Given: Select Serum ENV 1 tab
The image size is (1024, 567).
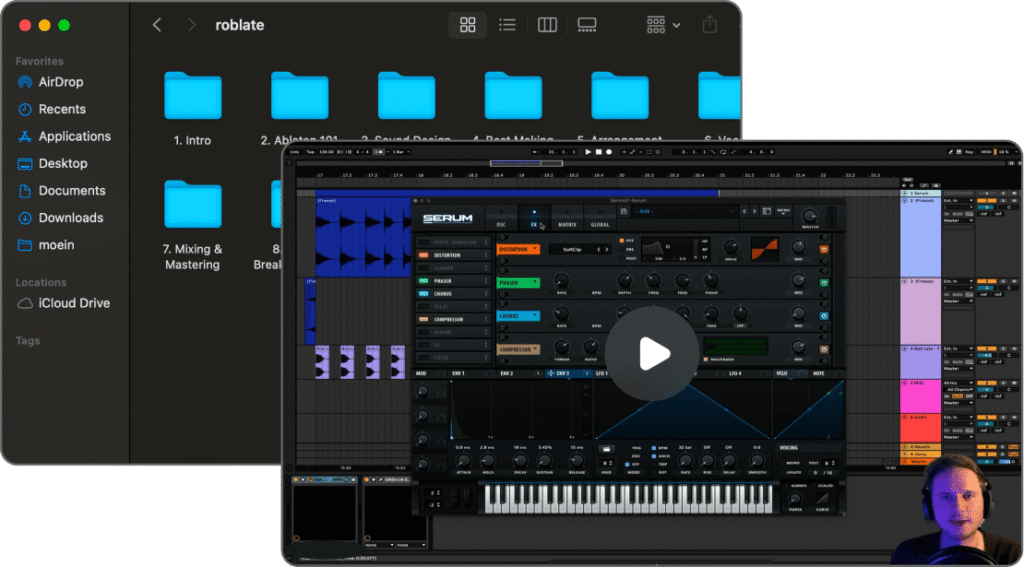Looking at the screenshot, I should [459, 374].
